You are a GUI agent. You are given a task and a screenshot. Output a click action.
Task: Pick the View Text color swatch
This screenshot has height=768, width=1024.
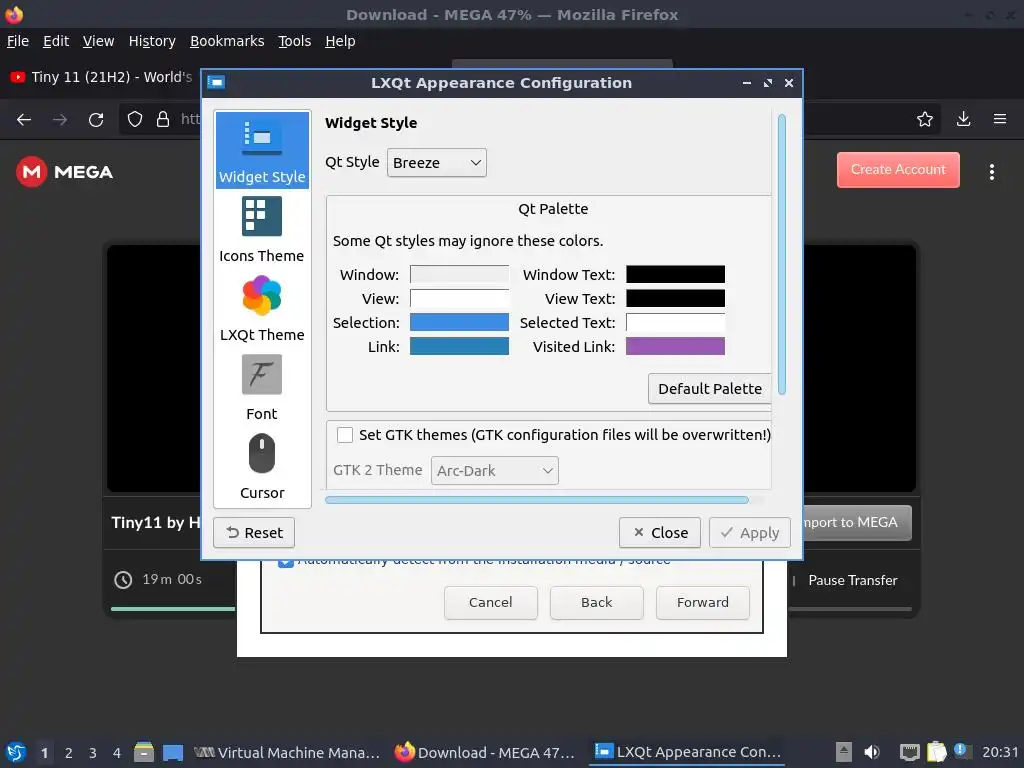pos(675,298)
